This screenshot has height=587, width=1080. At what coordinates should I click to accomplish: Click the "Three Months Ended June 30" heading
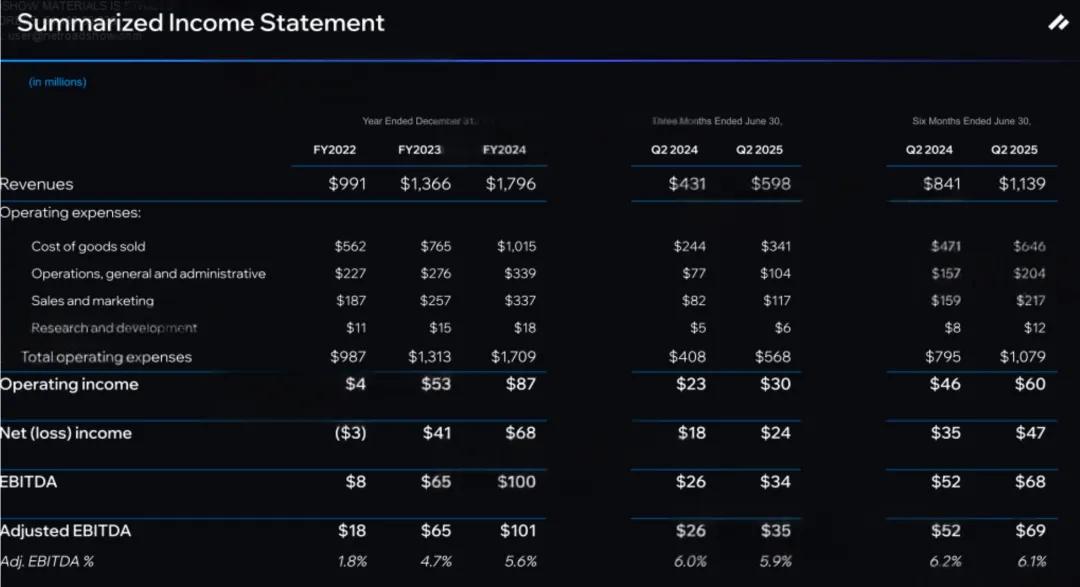point(716,121)
